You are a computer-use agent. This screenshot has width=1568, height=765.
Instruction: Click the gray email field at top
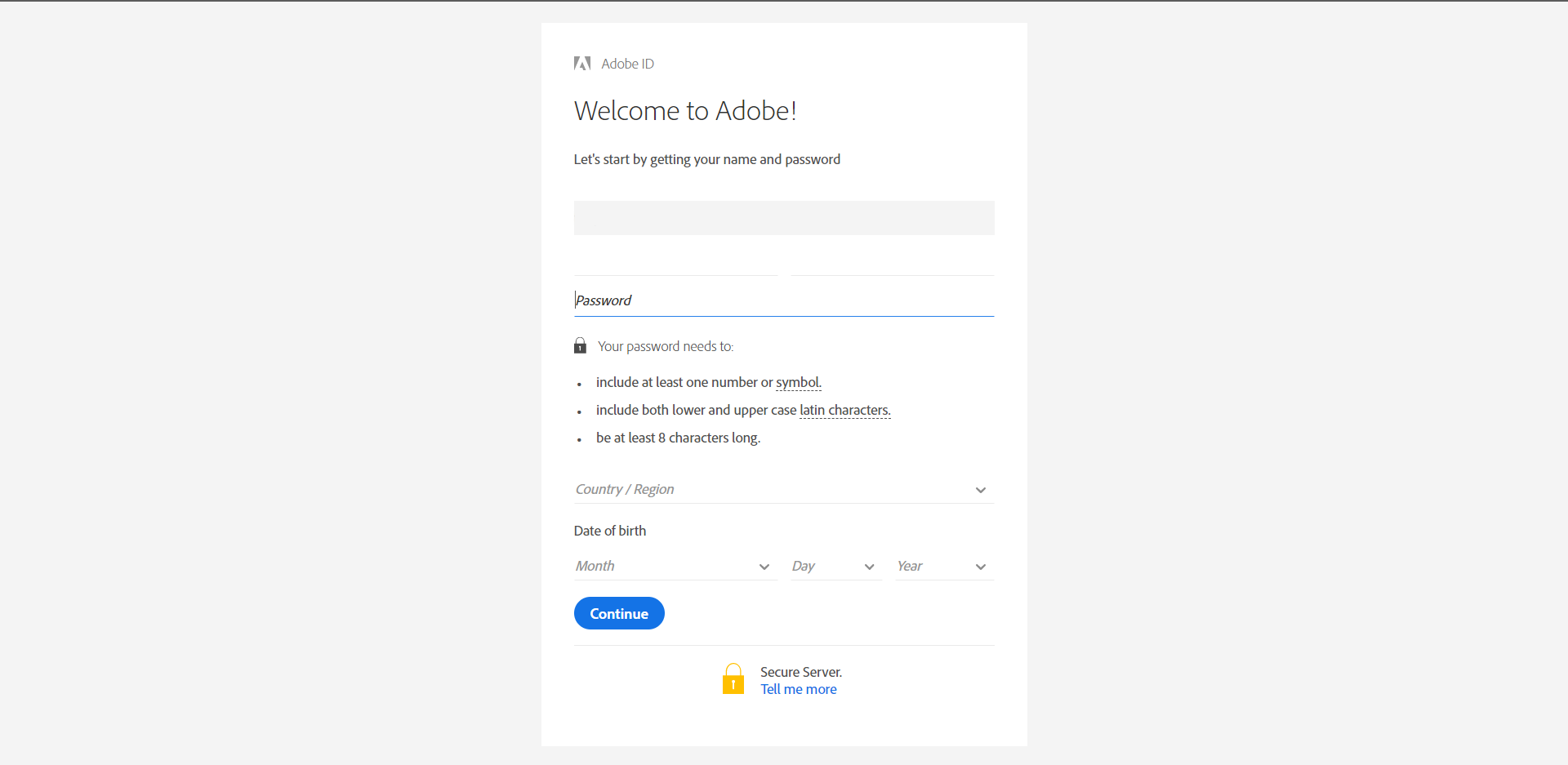[x=784, y=218]
